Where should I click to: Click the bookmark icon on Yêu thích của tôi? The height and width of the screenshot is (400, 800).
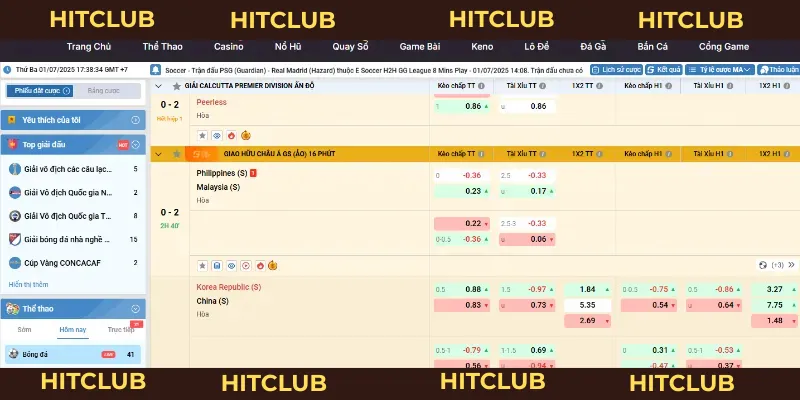pyautogui.click(x=12, y=120)
